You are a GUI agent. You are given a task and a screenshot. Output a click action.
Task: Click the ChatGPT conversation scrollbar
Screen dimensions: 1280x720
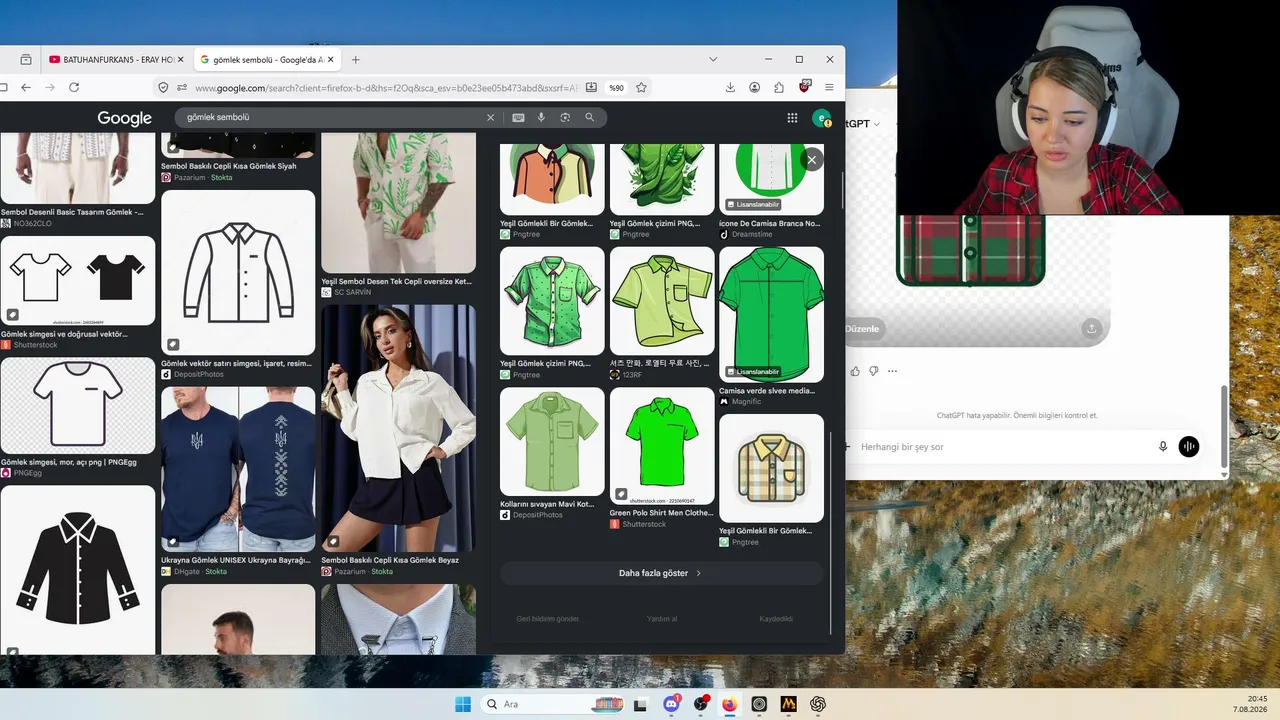click(x=1224, y=425)
